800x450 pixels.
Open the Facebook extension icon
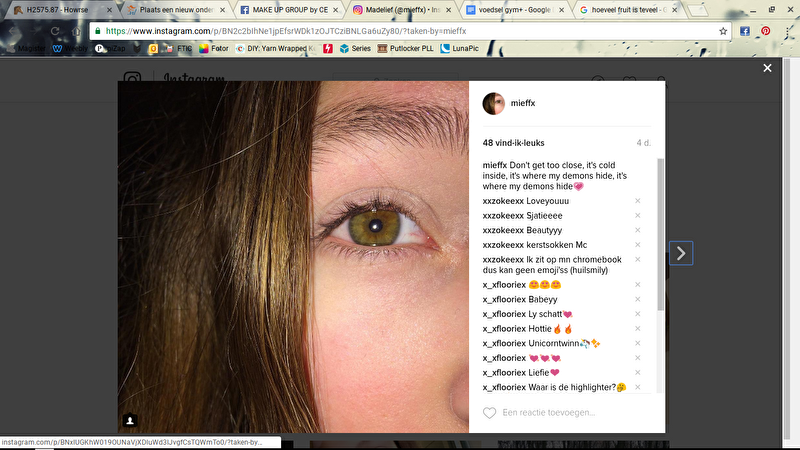click(x=745, y=31)
